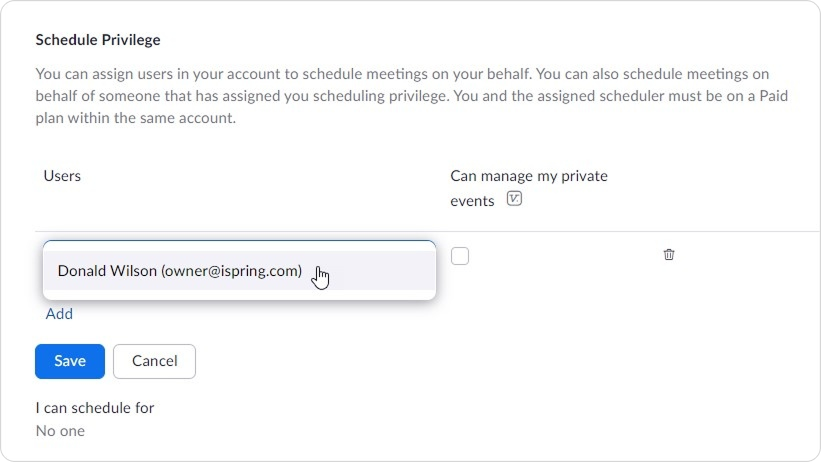Save the schedule privilege settings
The height and width of the screenshot is (462, 821).
pyautogui.click(x=70, y=361)
